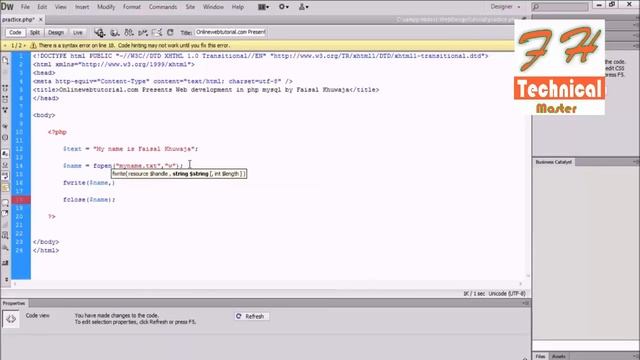Click the Collapse Full Tag coding icon
640x360 pixels.
click(5, 88)
